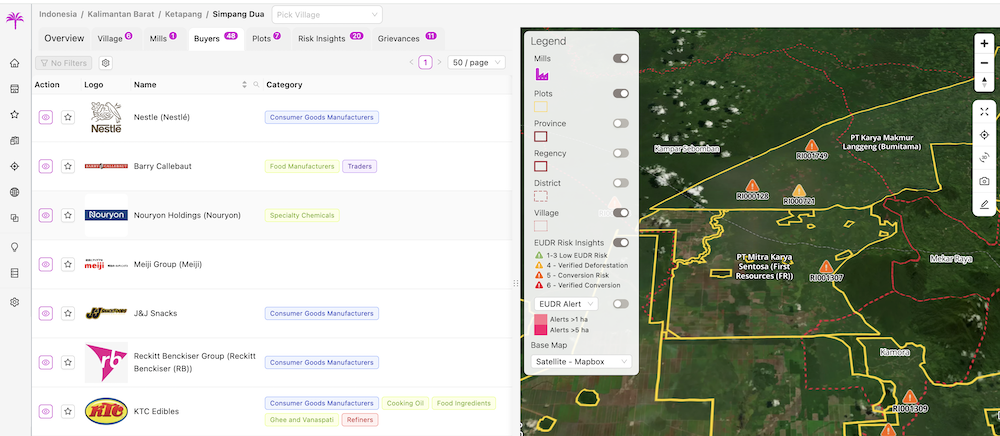Click the map 3D rotate button
The height and width of the screenshot is (436, 1000).
point(984,157)
